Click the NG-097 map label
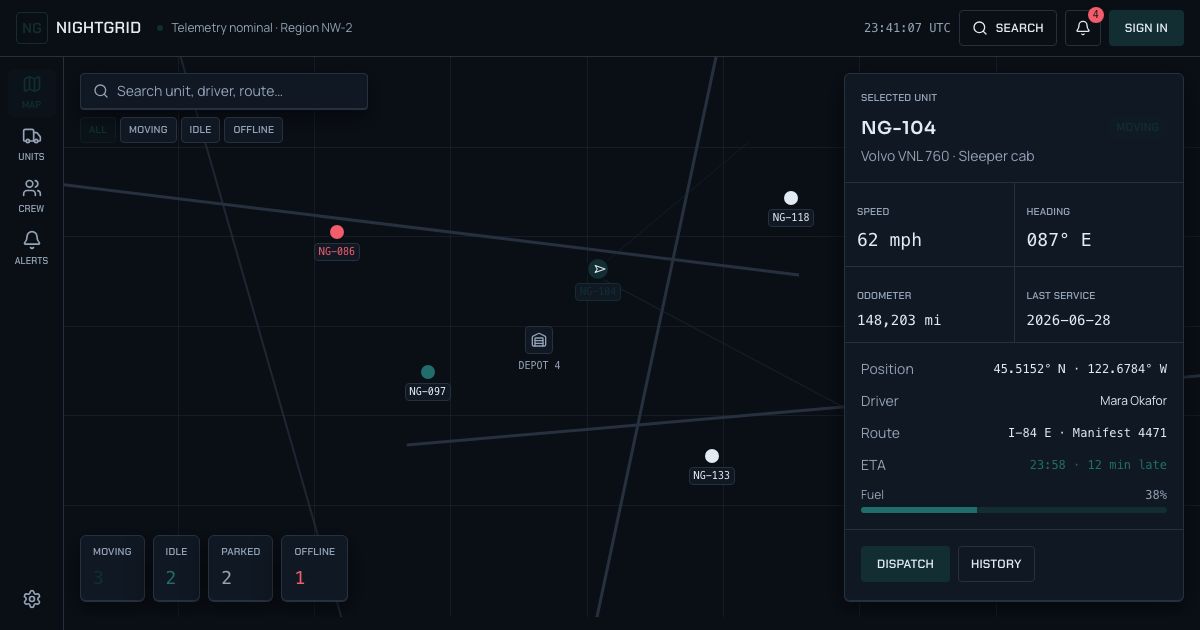 pos(428,392)
